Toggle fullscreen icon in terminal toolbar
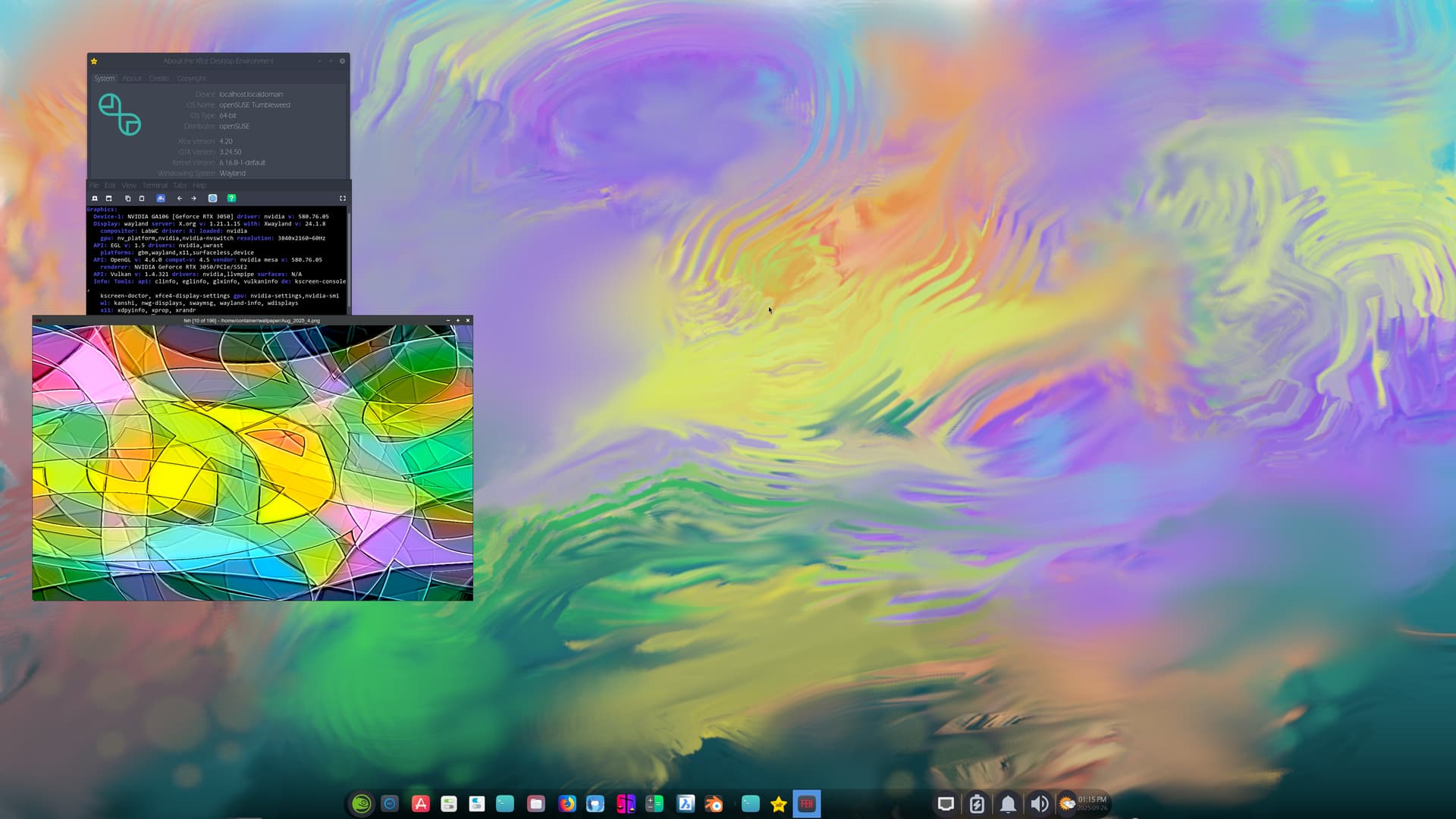The width and height of the screenshot is (1456, 819). point(343,199)
